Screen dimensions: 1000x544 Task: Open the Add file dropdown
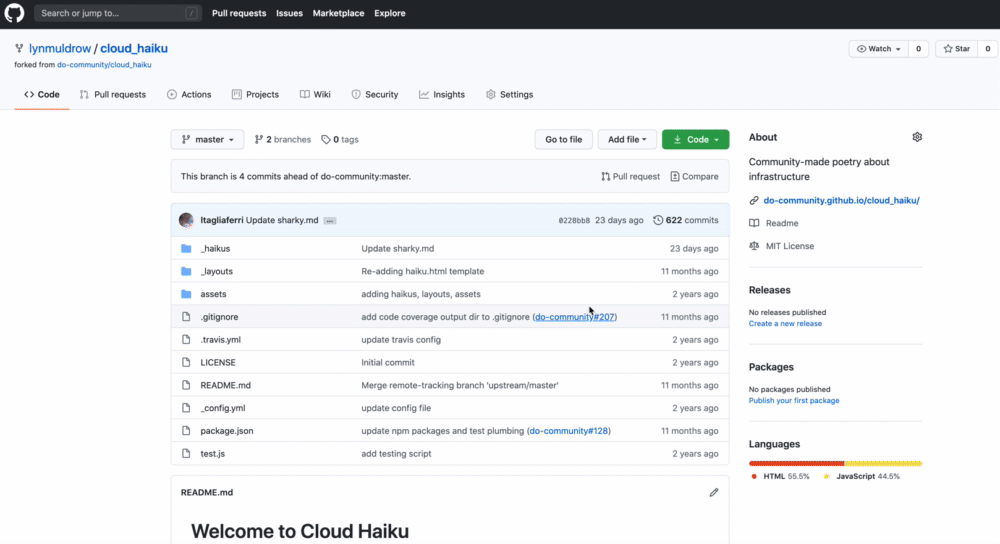(x=627, y=140)
